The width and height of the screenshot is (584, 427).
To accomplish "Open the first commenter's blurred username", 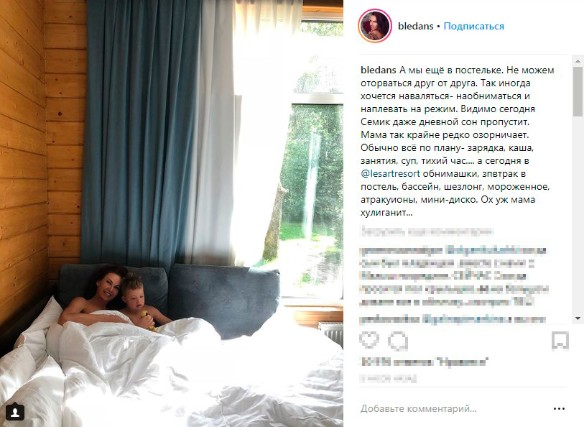I will (402, 250).
